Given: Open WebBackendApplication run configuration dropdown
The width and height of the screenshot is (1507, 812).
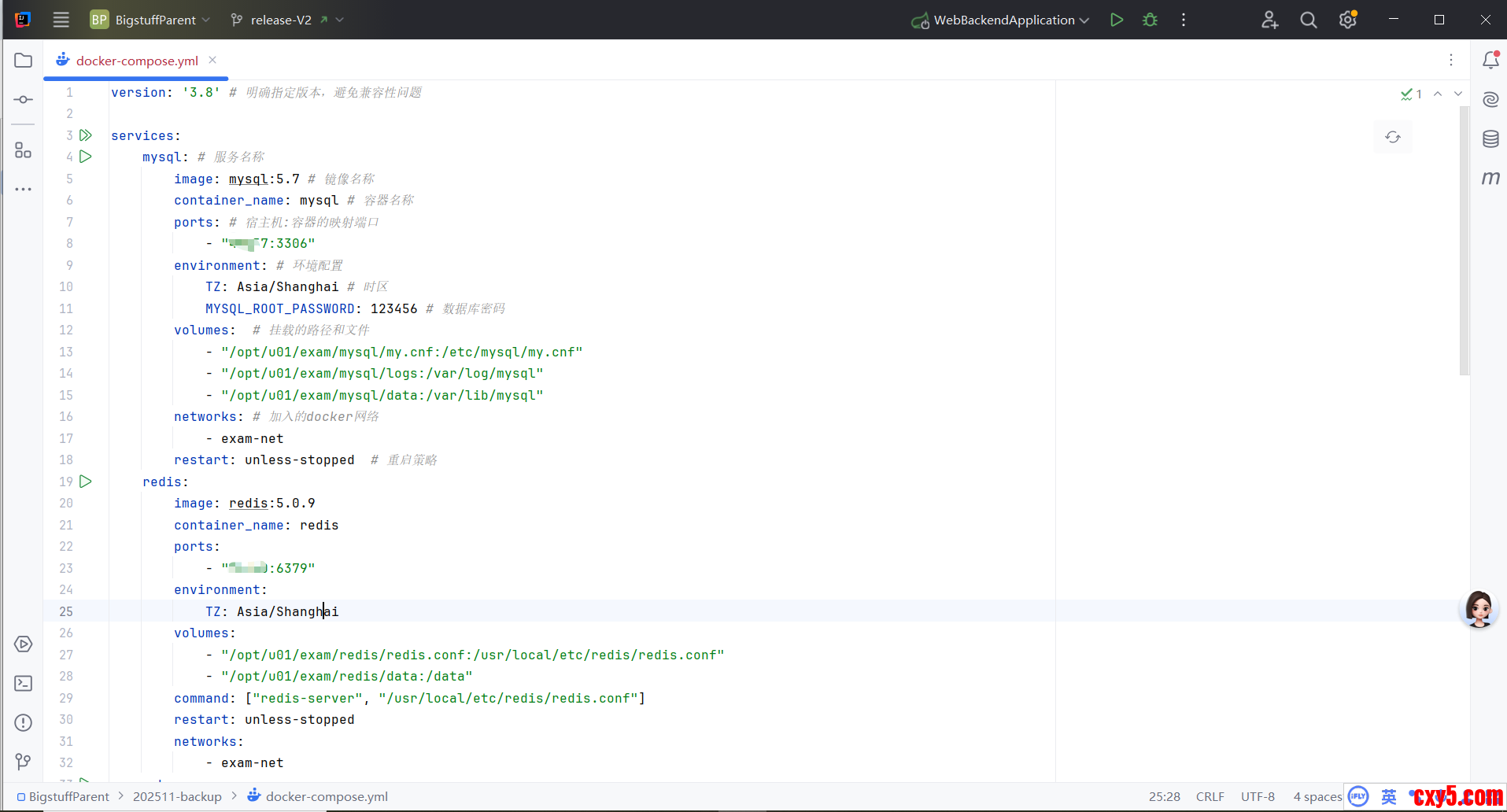Looking at the screenshot, I should pos(1001,20).
